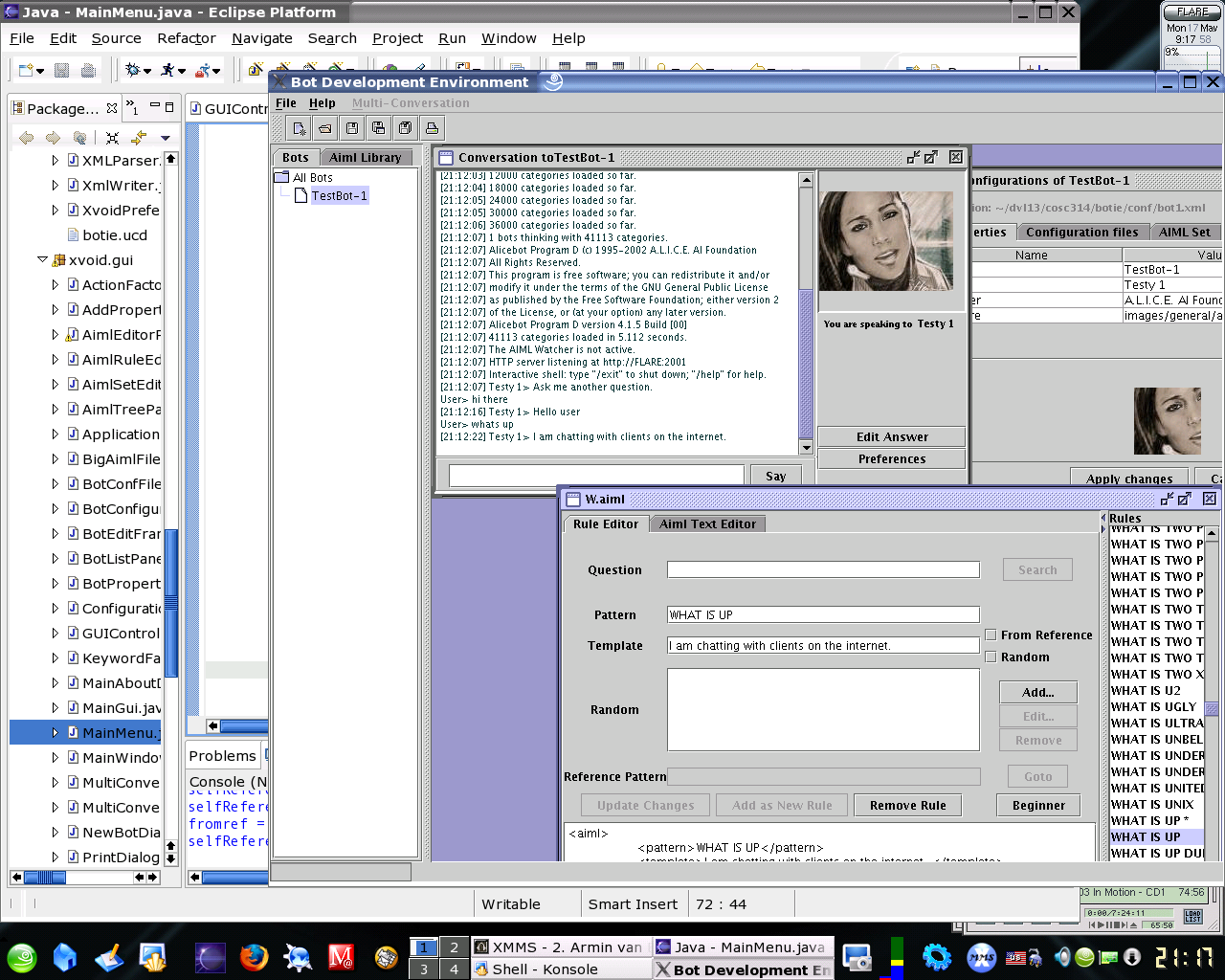This screenshot has width=1225, height=980.
Task: Switch to virtual desktop 4
Action: click(x=454, y=969)
